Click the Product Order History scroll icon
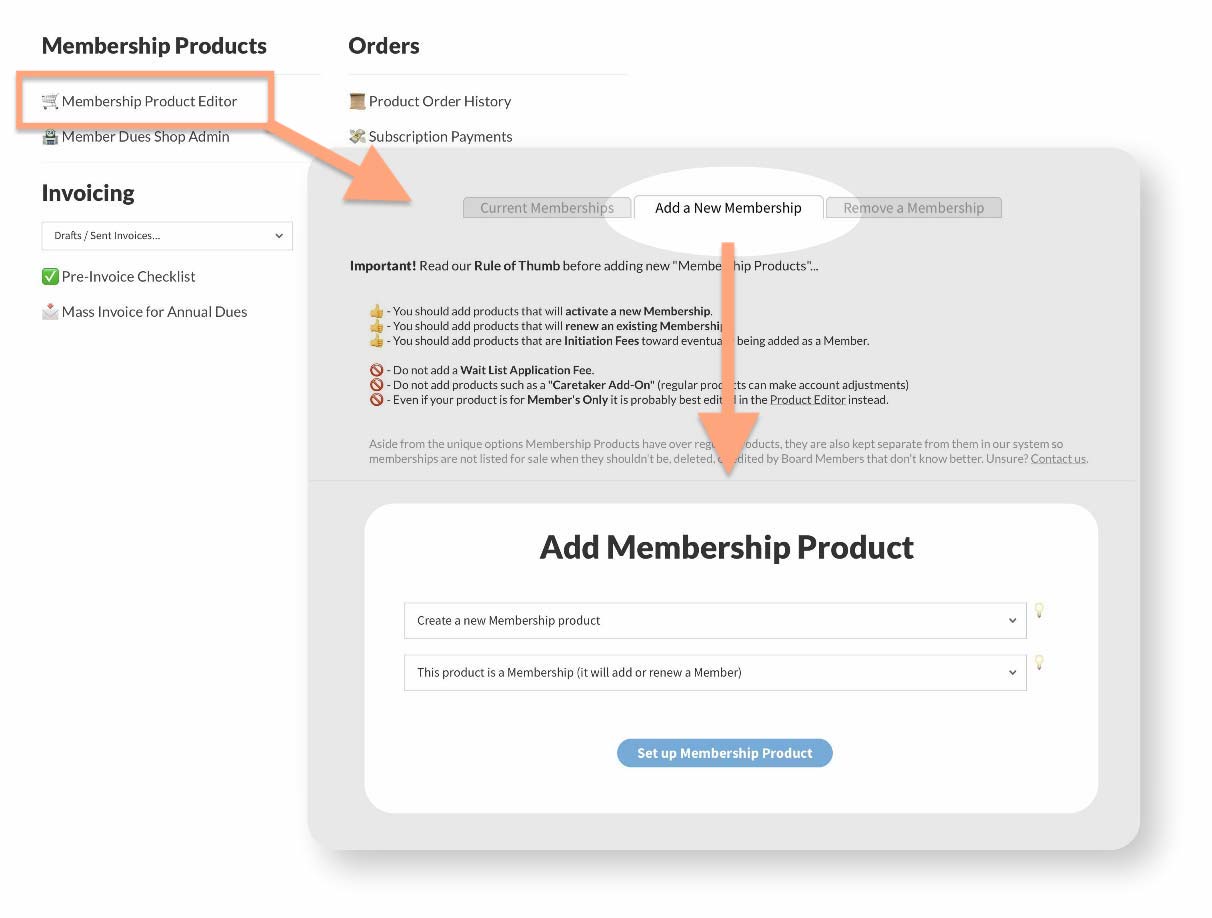Screen dimensions: 1212x918 (357, 101)
